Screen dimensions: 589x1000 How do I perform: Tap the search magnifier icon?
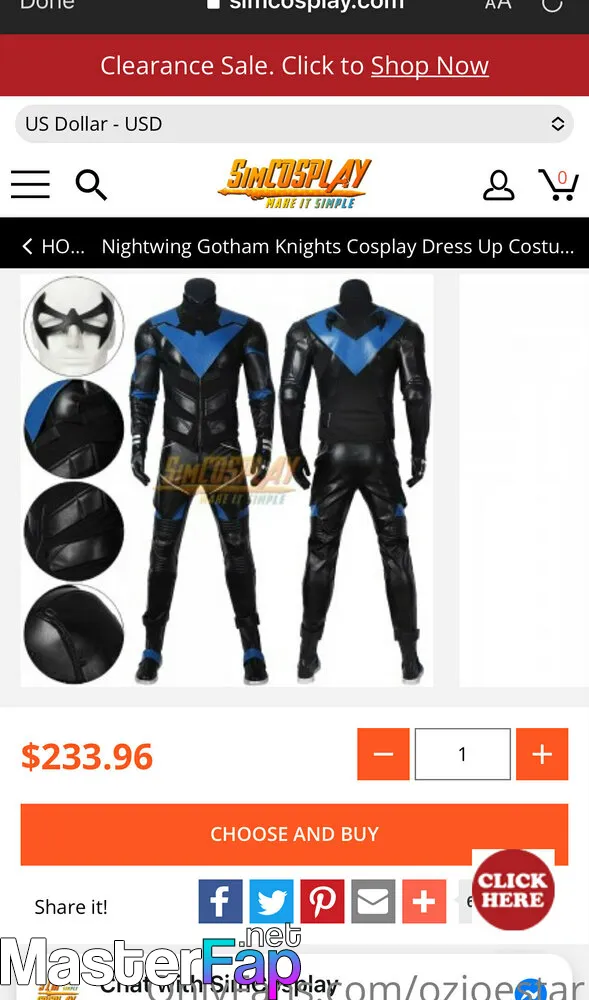point(91,185)
